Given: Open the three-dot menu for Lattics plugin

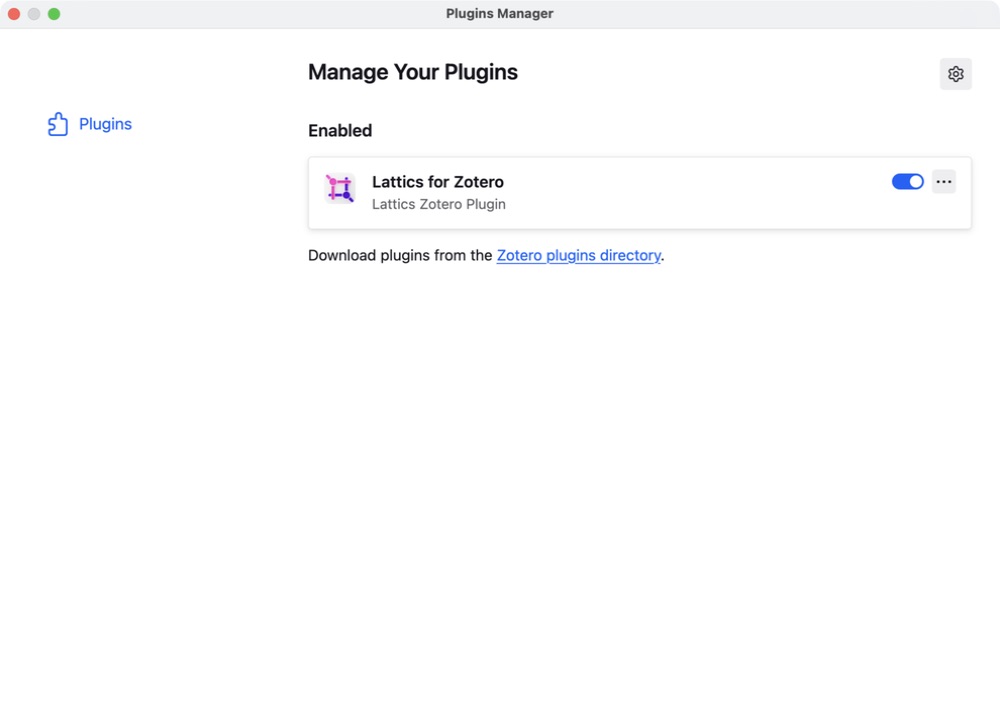Looking at the screenshot, I should (x=943, y=182).
